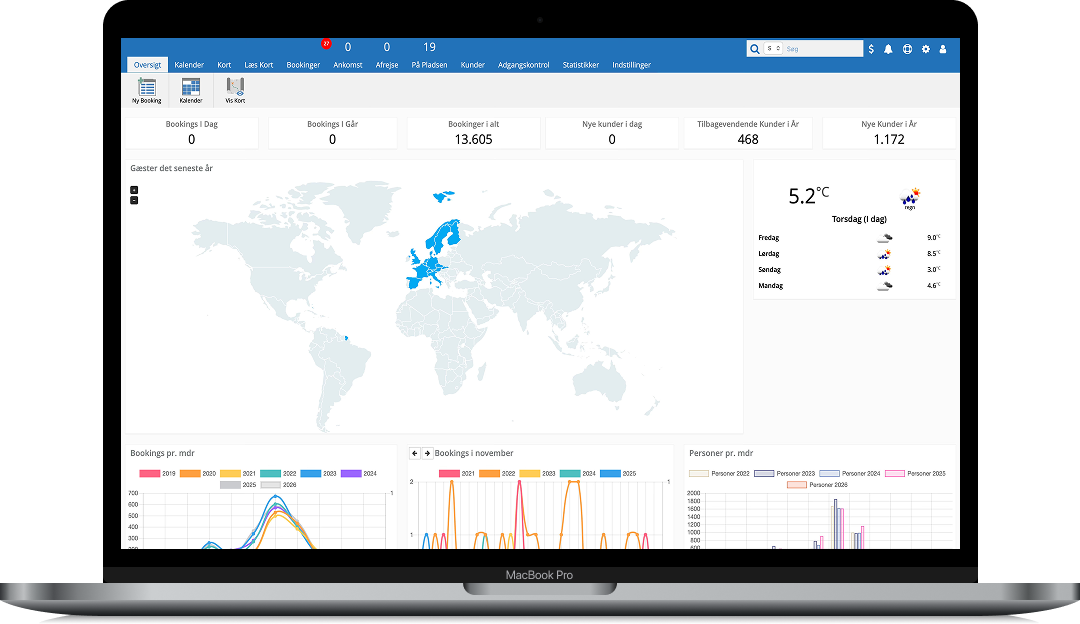Viewport: 1080px width, 624px height.
Task: Open the Indstillinger tab
Action: [632, 65]
